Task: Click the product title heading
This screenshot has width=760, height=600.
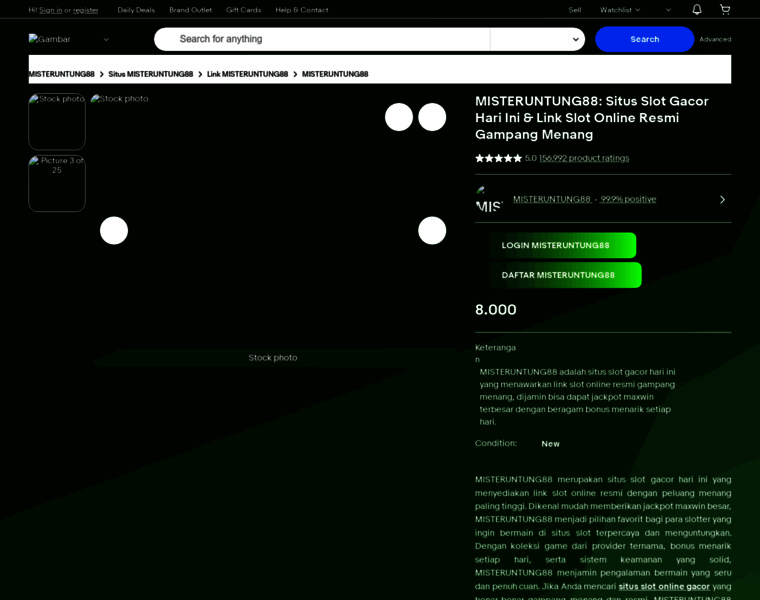Action: [x=592, y=118]
